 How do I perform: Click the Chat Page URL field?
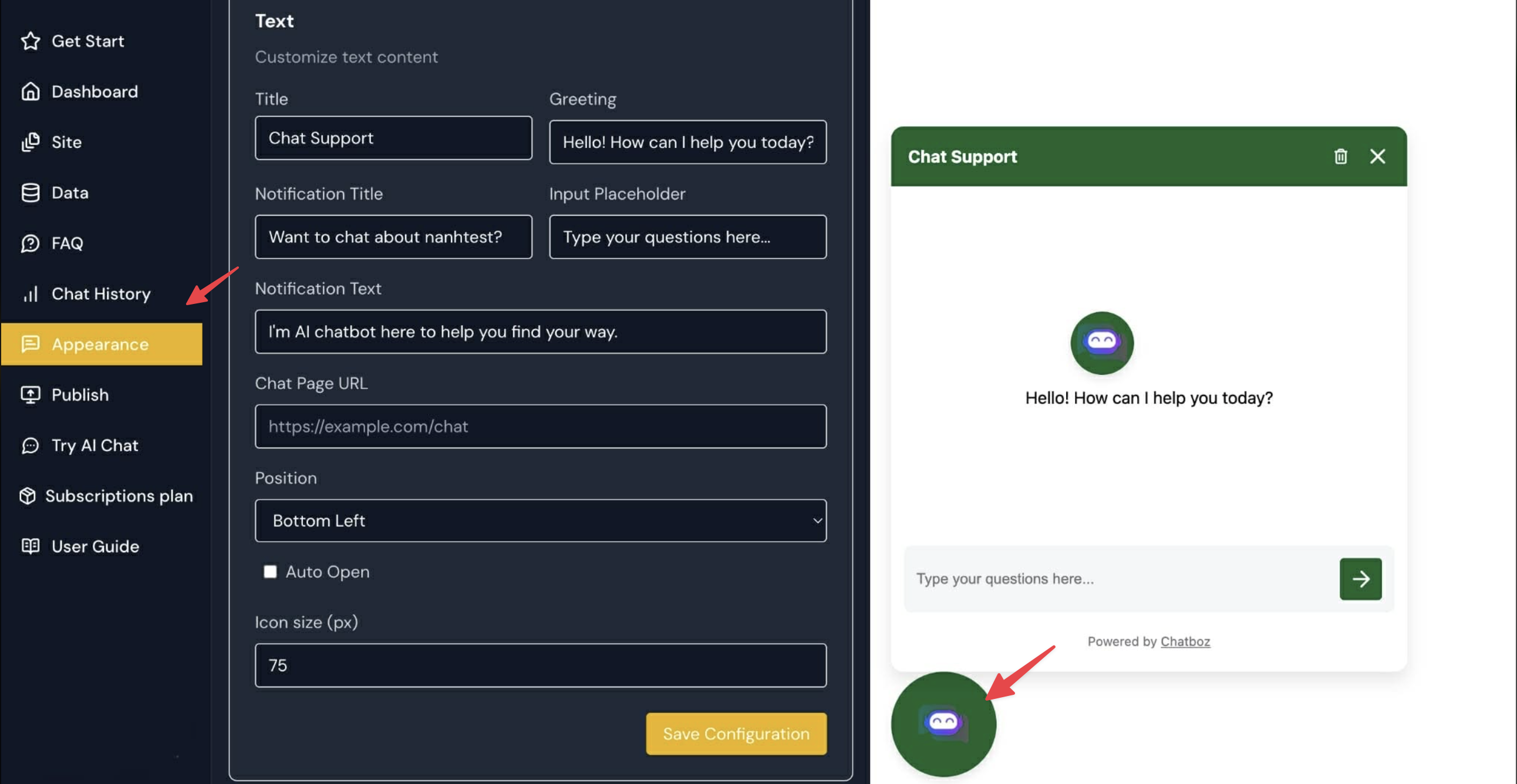pyautogui.click(x=540, y=426)
